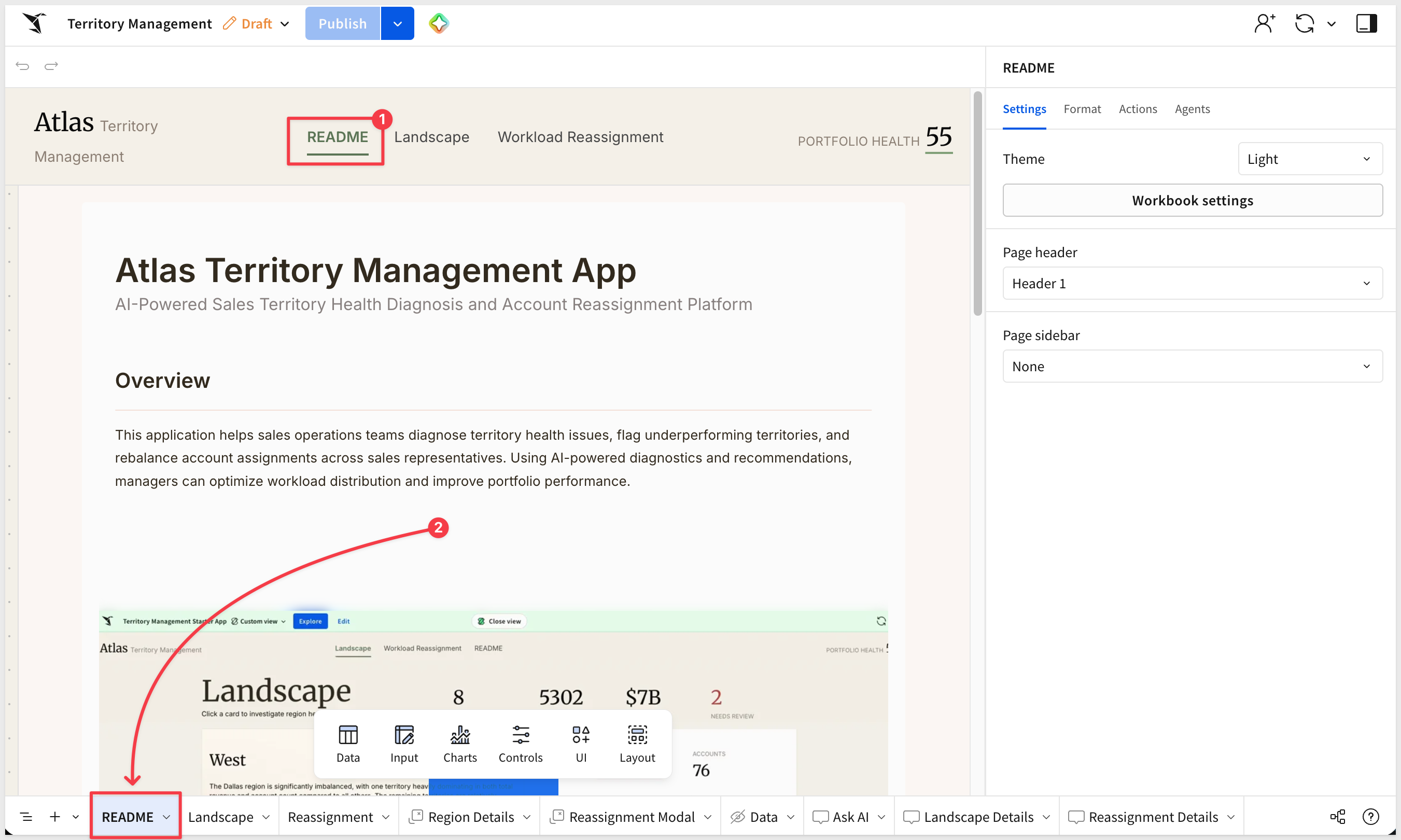Open the Theme Light dropdown

click(1310, 159)
